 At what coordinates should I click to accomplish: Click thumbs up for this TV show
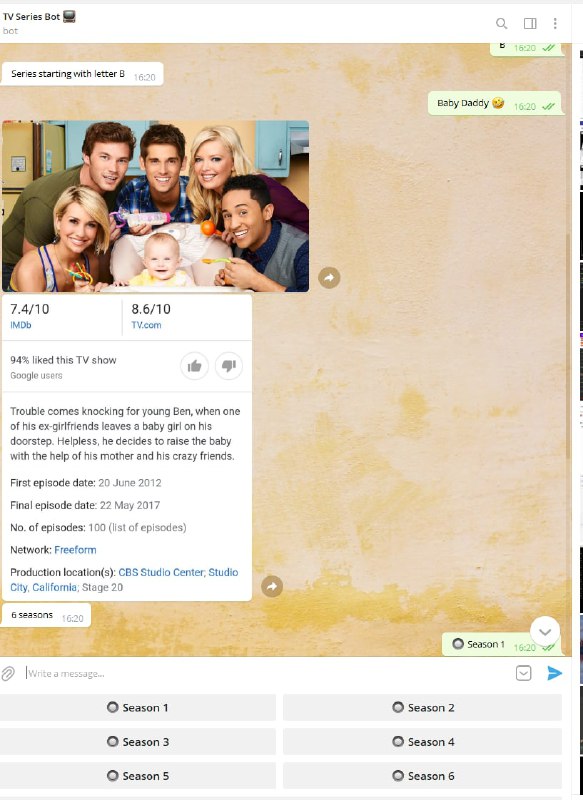tap(194, 366)
